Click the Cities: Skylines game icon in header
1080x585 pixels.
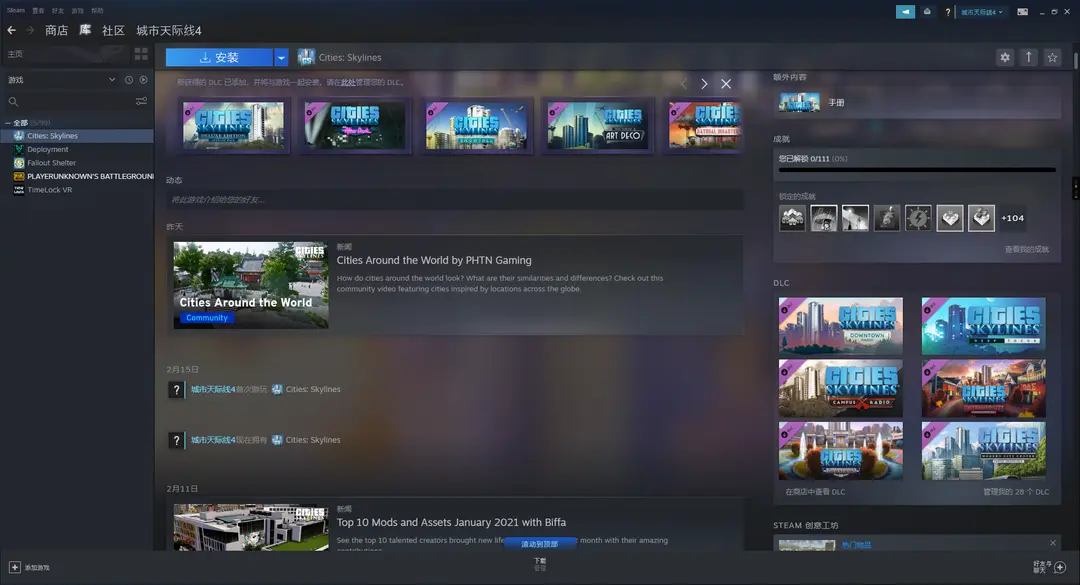click(x=306, y=57)
